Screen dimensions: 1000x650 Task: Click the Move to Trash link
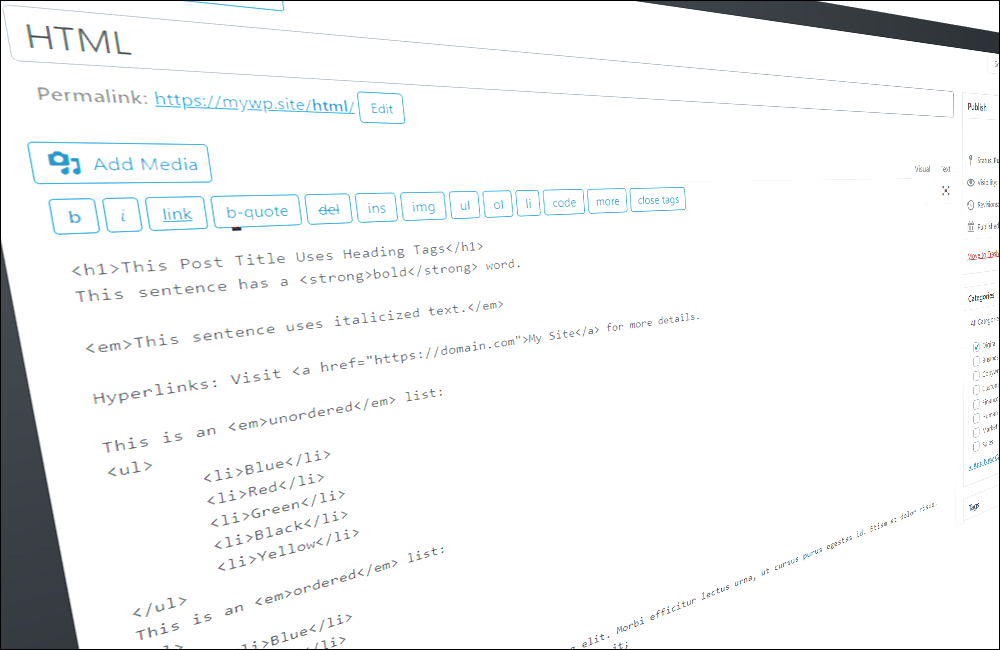[982, 255]
